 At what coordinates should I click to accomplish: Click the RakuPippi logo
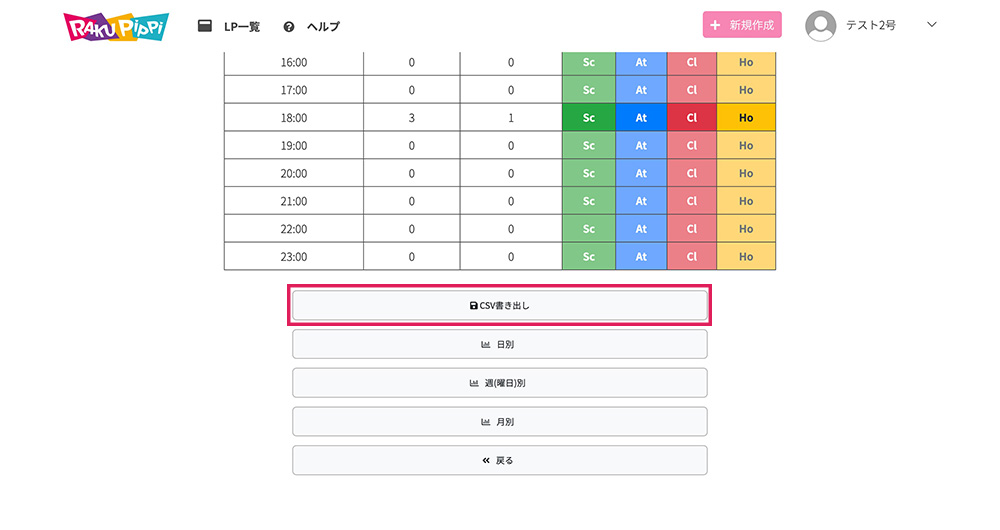116,27
